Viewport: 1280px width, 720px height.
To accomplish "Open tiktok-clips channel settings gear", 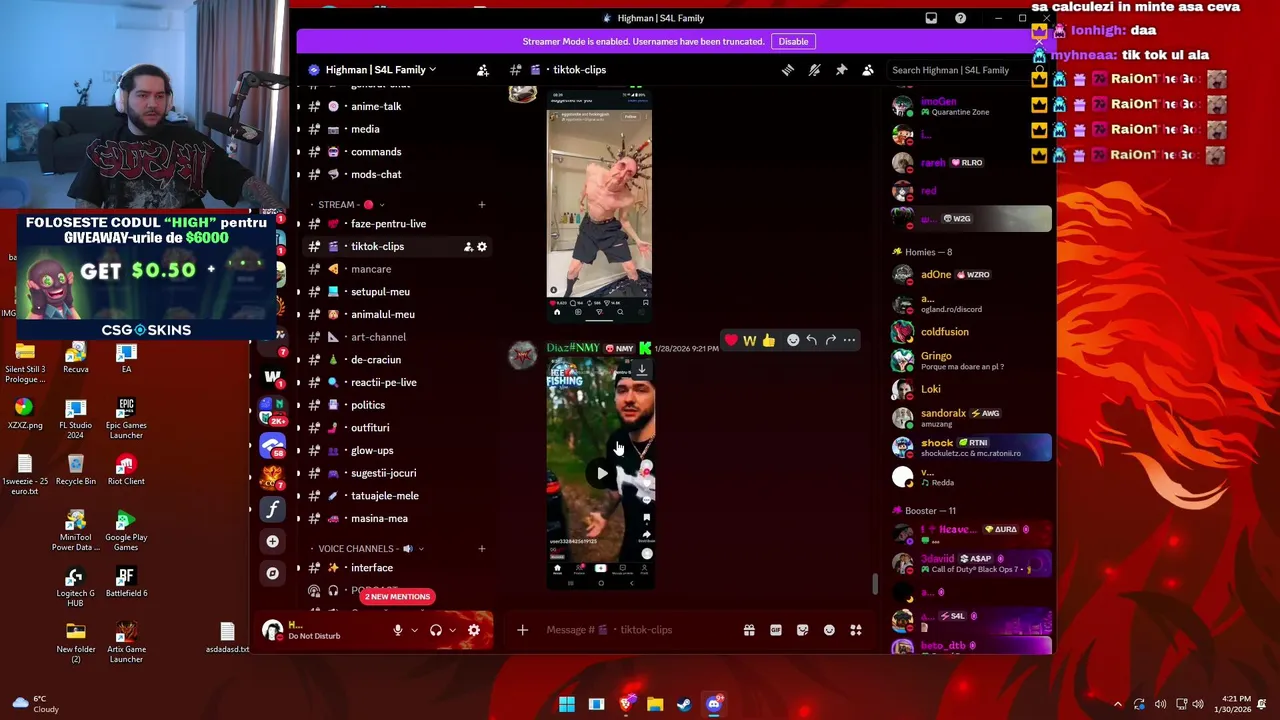I will (482, 247).
